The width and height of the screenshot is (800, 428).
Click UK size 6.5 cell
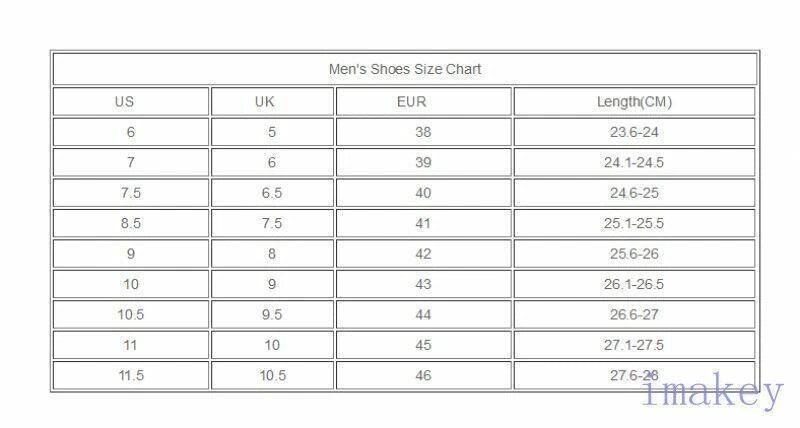point(271,193)
